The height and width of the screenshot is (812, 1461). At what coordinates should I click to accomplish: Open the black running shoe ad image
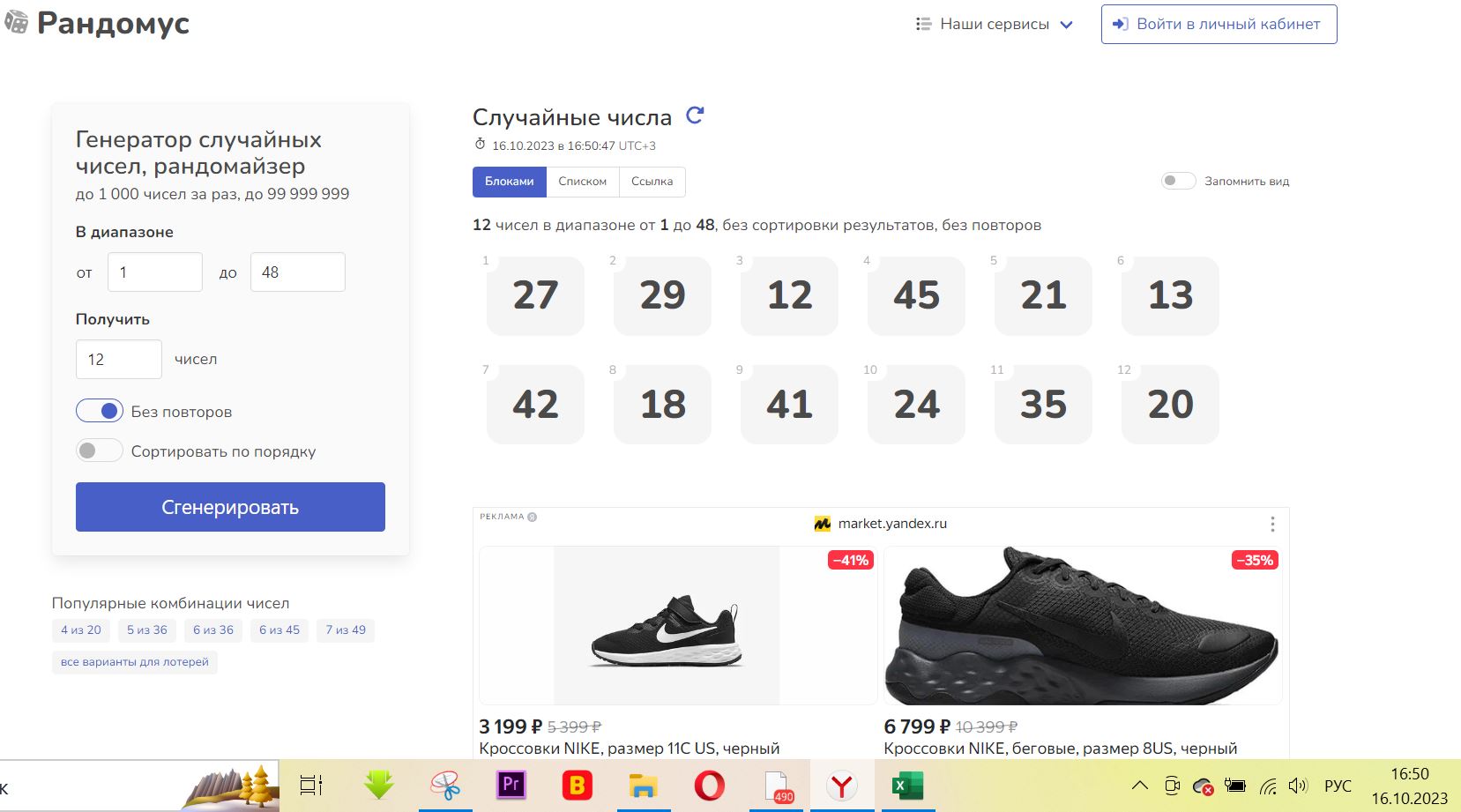(x=1083, y=625)
